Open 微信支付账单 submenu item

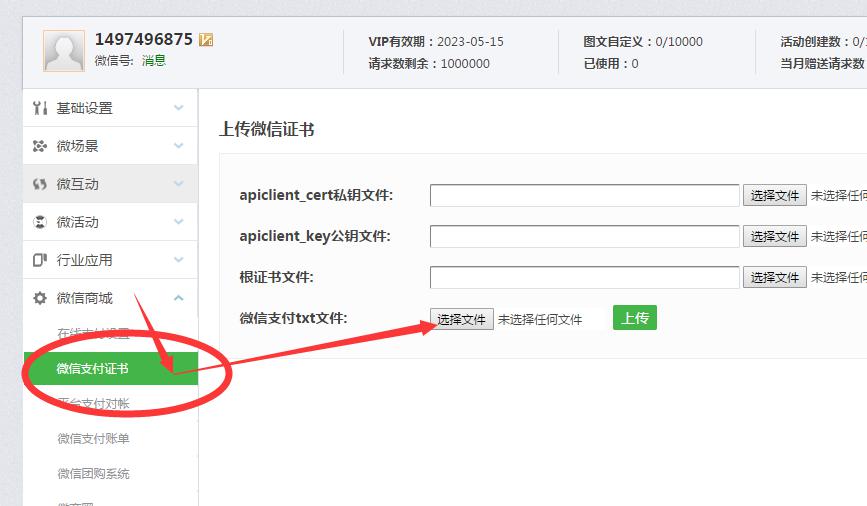pyautogui.click(x=93, y=439)
